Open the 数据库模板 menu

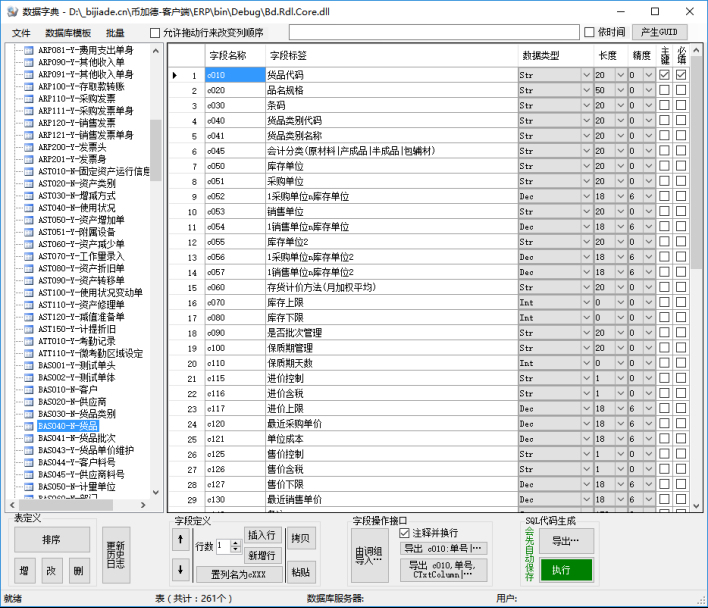68,33
